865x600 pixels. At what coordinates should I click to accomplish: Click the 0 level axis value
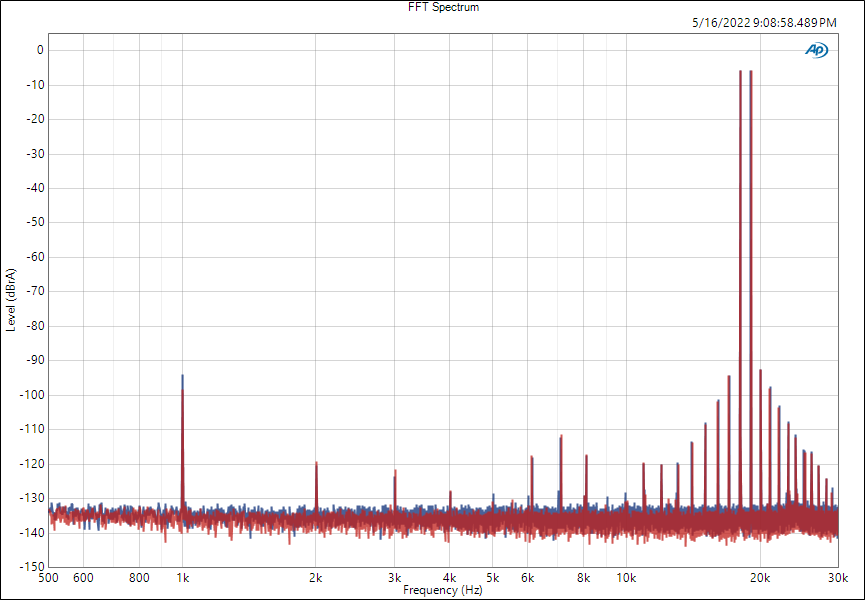coord(40,50)
